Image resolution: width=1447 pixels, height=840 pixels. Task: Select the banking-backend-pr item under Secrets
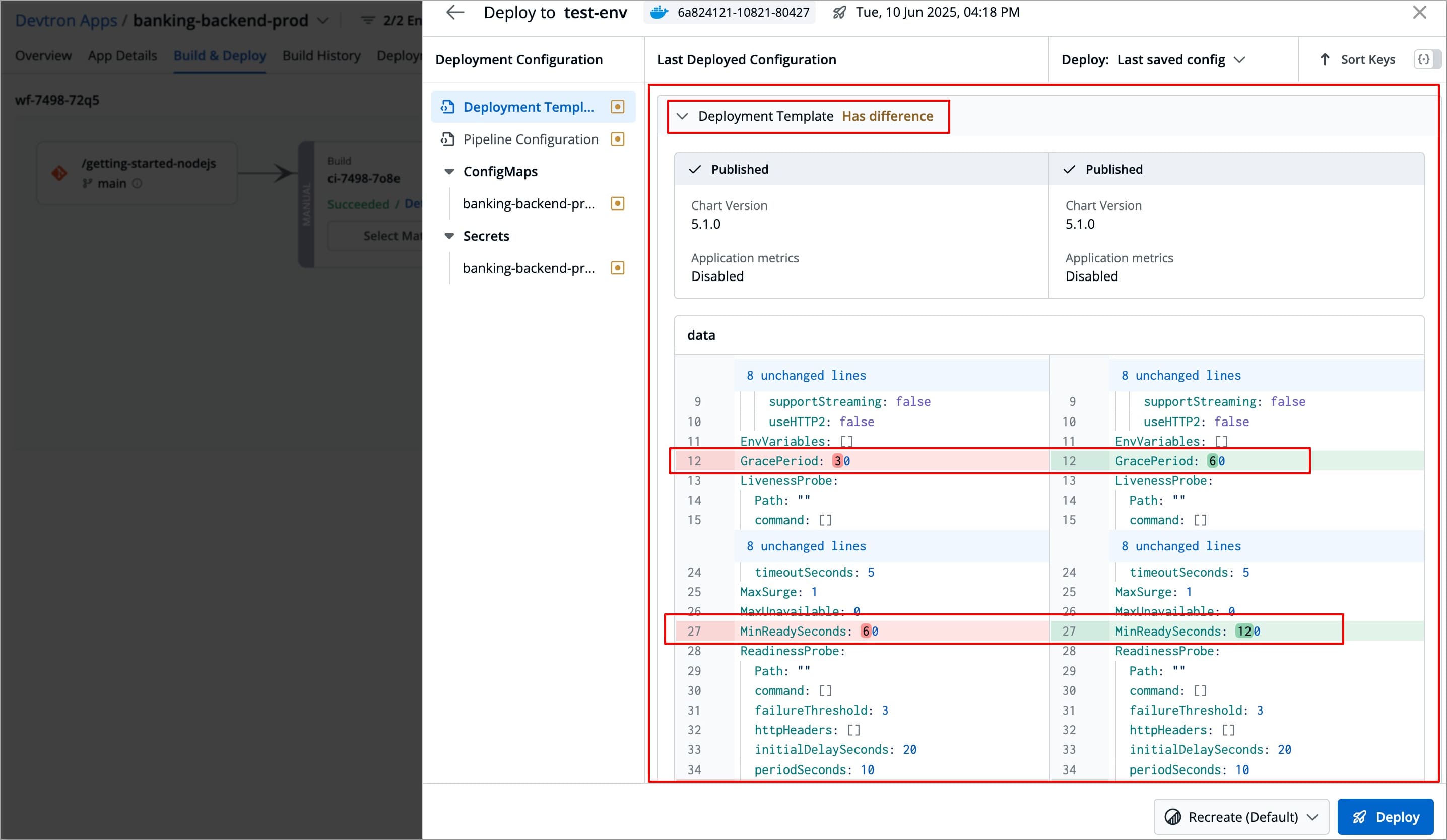529,268
